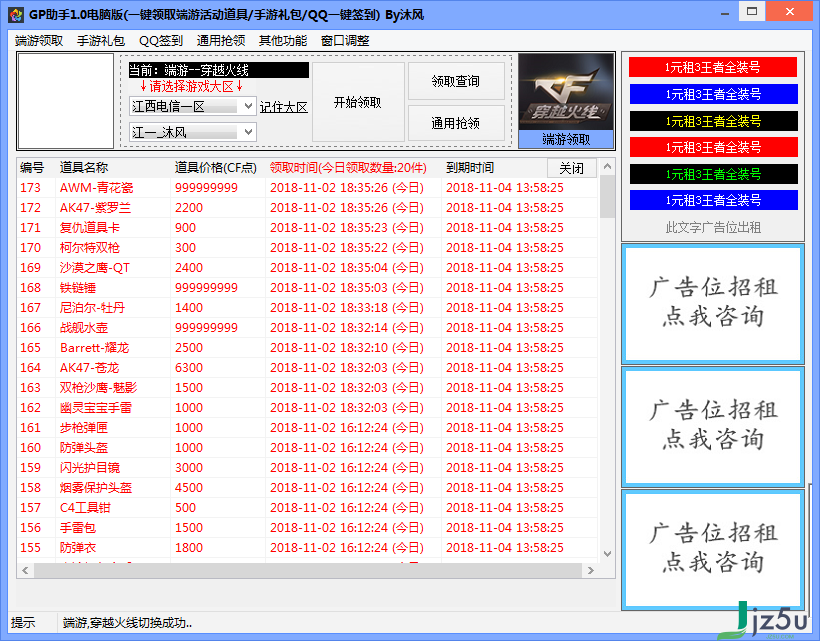Select the 步枪弹匣 row

308,428
